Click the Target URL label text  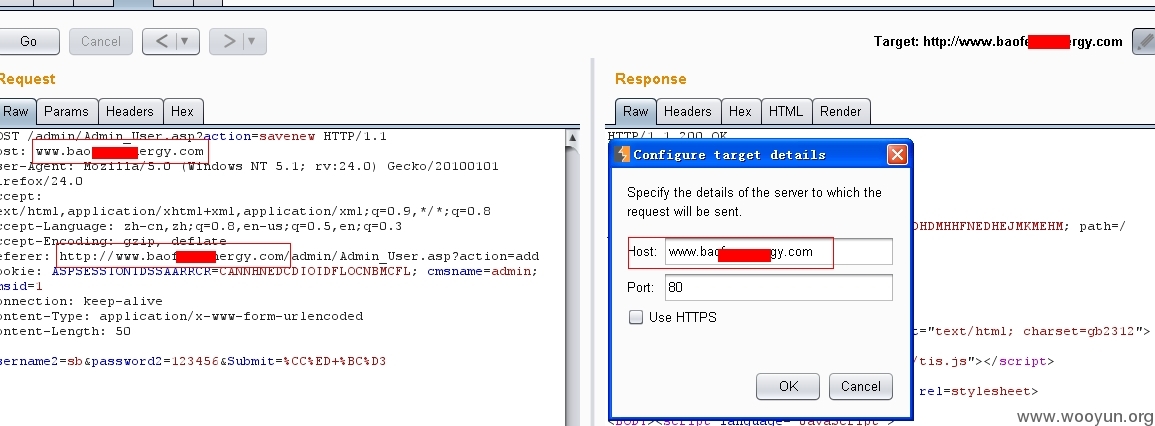coord(998,41)
